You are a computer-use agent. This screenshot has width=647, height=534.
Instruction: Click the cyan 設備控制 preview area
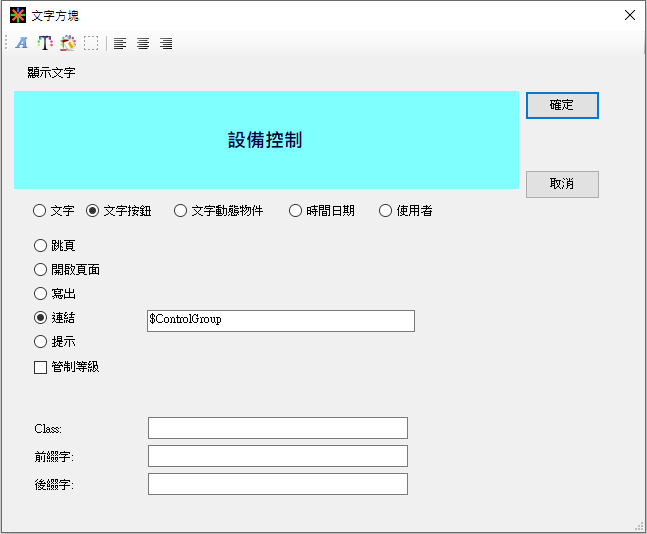tap(266, 140)
